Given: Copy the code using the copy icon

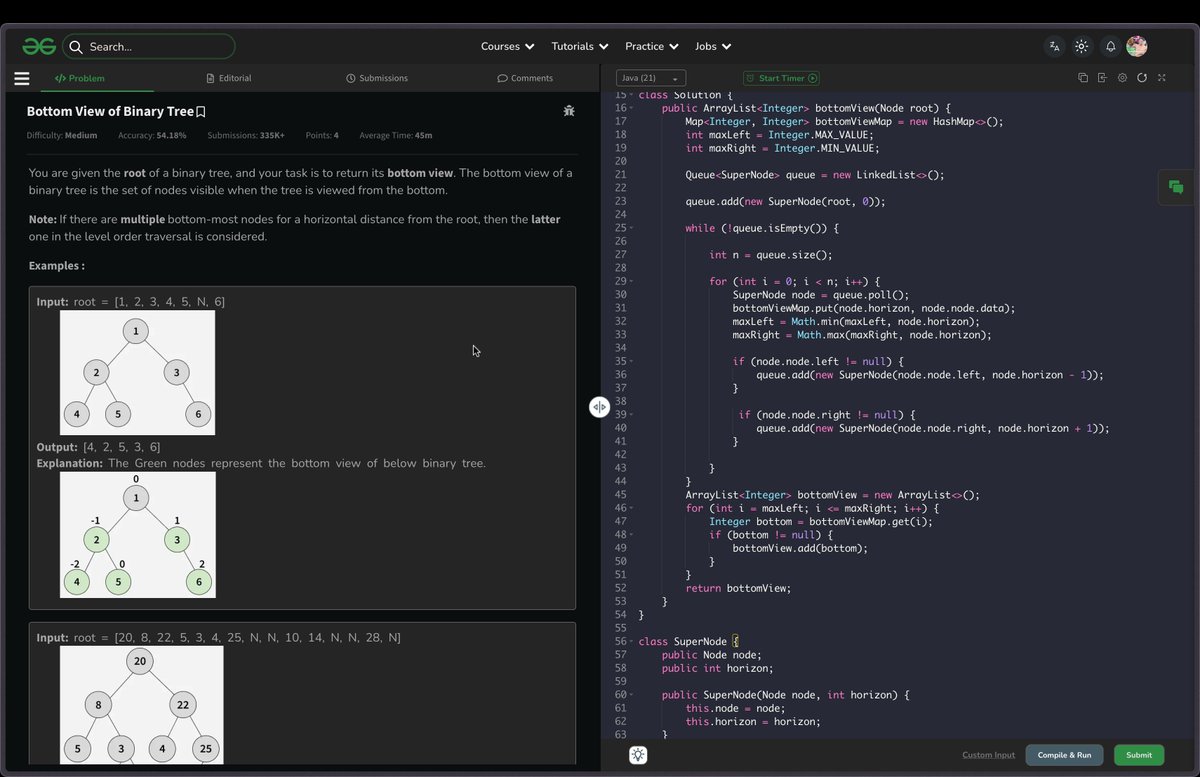Looking at the screenshot, I should [1083, 78].
